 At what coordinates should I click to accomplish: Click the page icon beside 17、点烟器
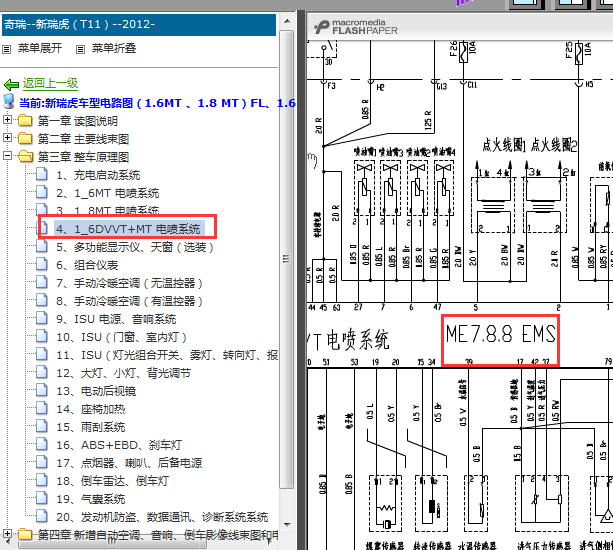coord(42,462)
